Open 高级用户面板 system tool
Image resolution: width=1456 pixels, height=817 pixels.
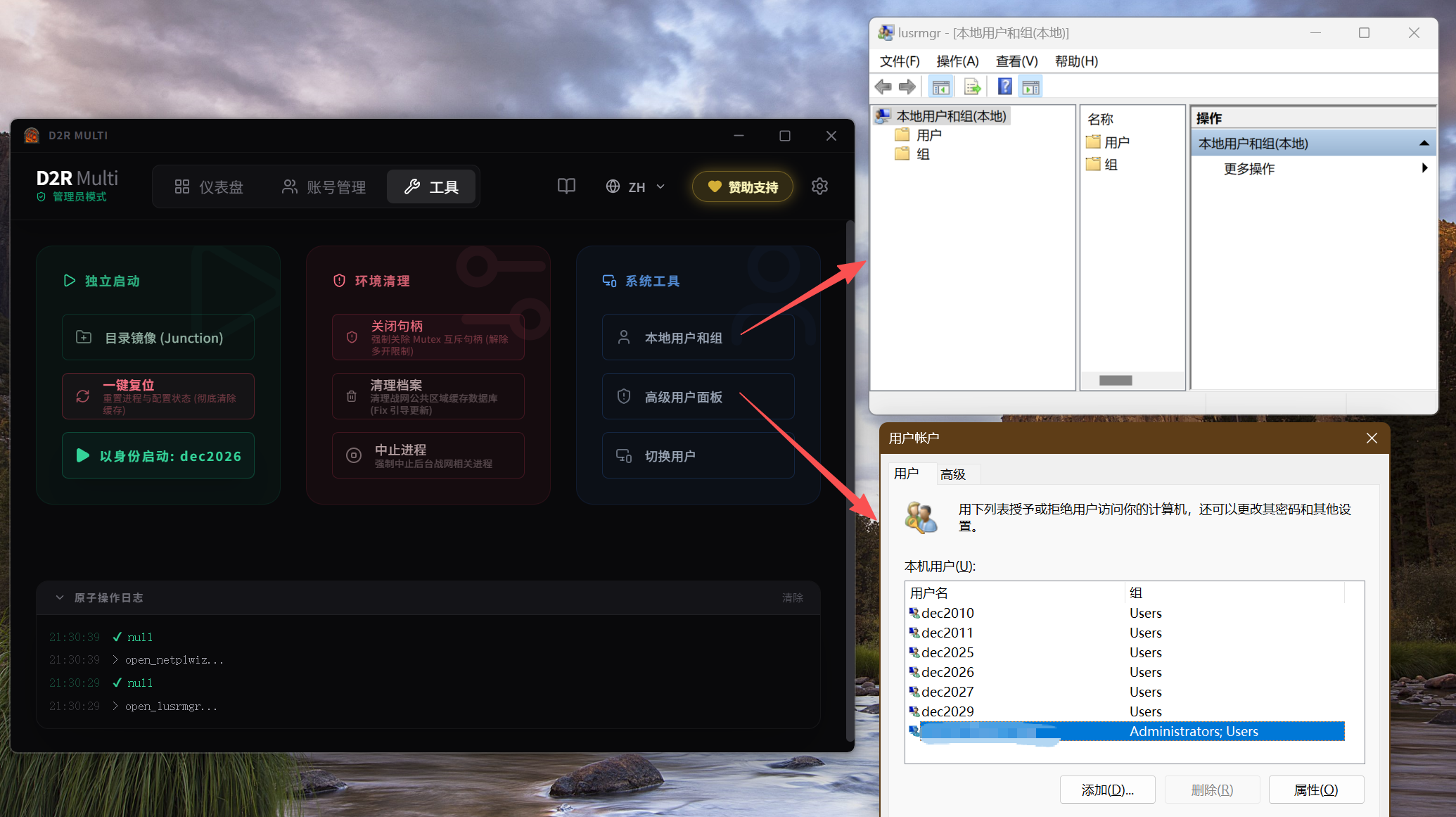pos(698,396)
